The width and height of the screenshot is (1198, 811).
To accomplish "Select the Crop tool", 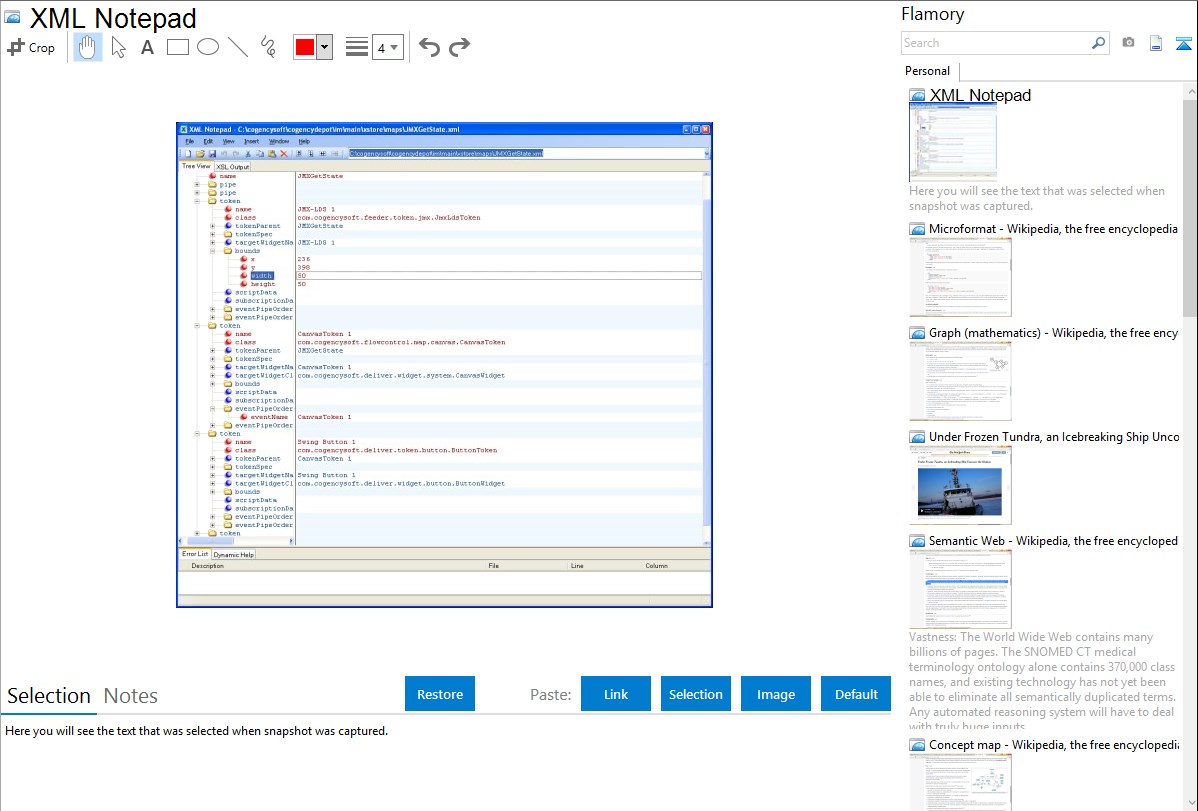I will [x=31, y=47].
